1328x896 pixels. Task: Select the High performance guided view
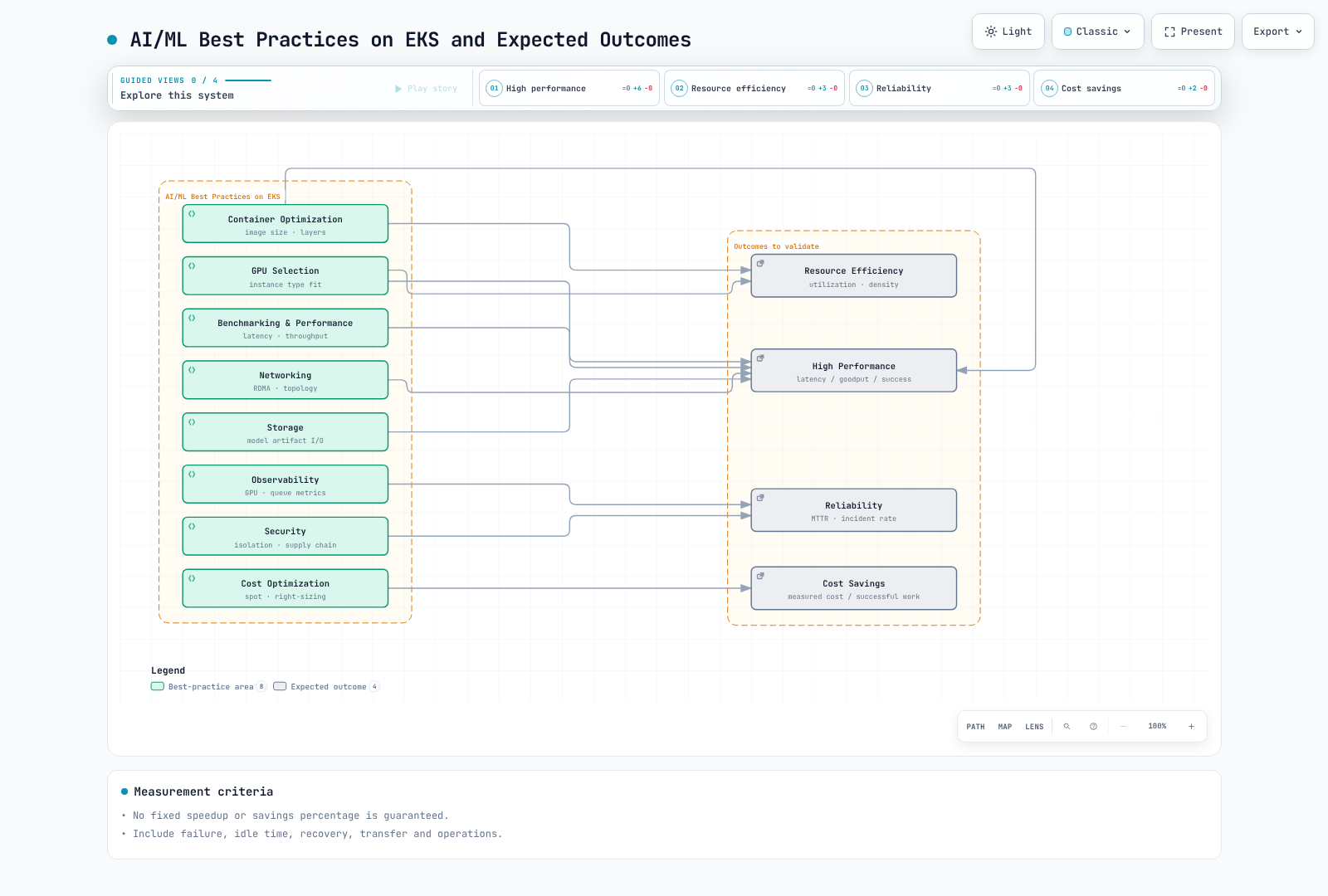(569, 88)
